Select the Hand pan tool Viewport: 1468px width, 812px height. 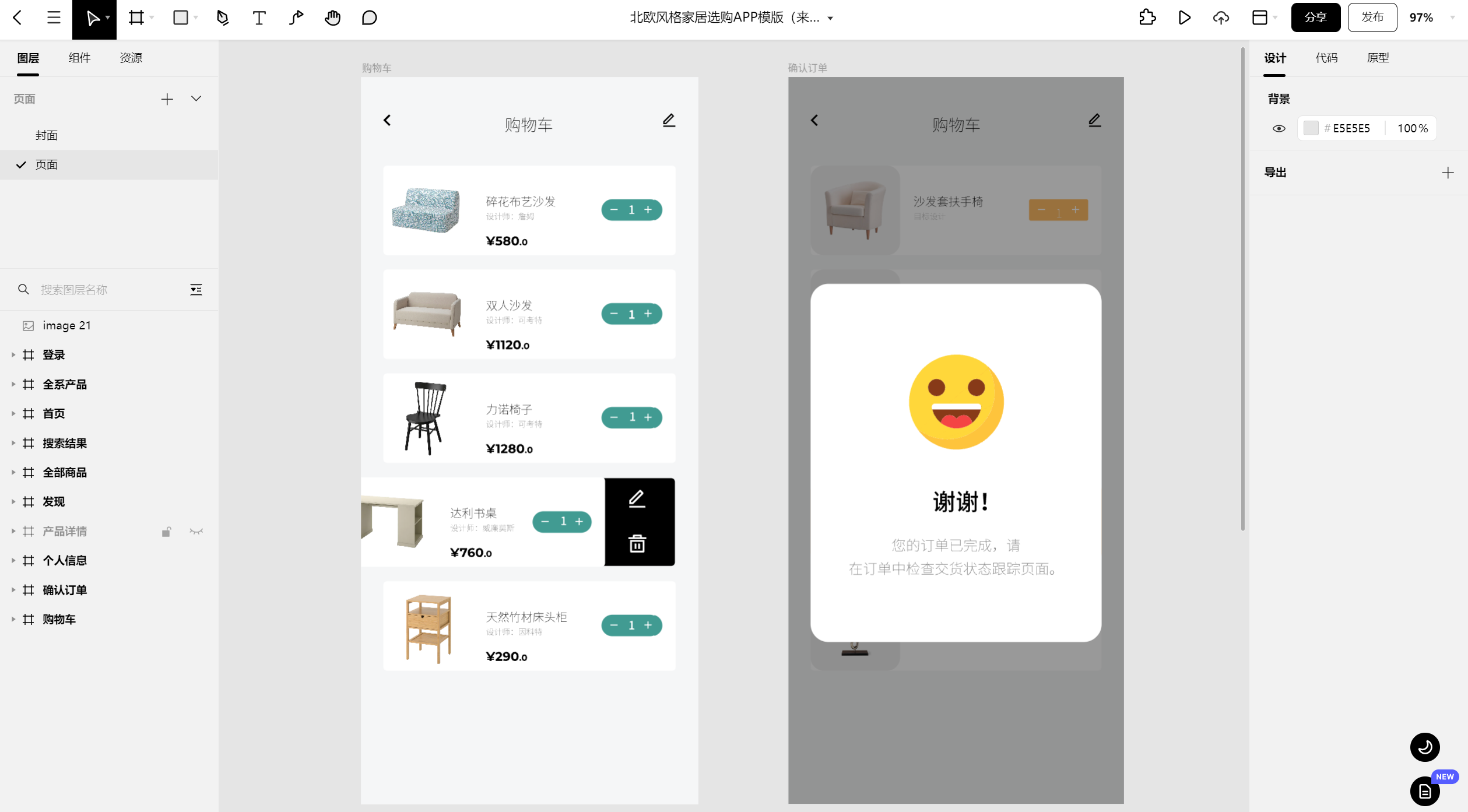pos(333,17)
